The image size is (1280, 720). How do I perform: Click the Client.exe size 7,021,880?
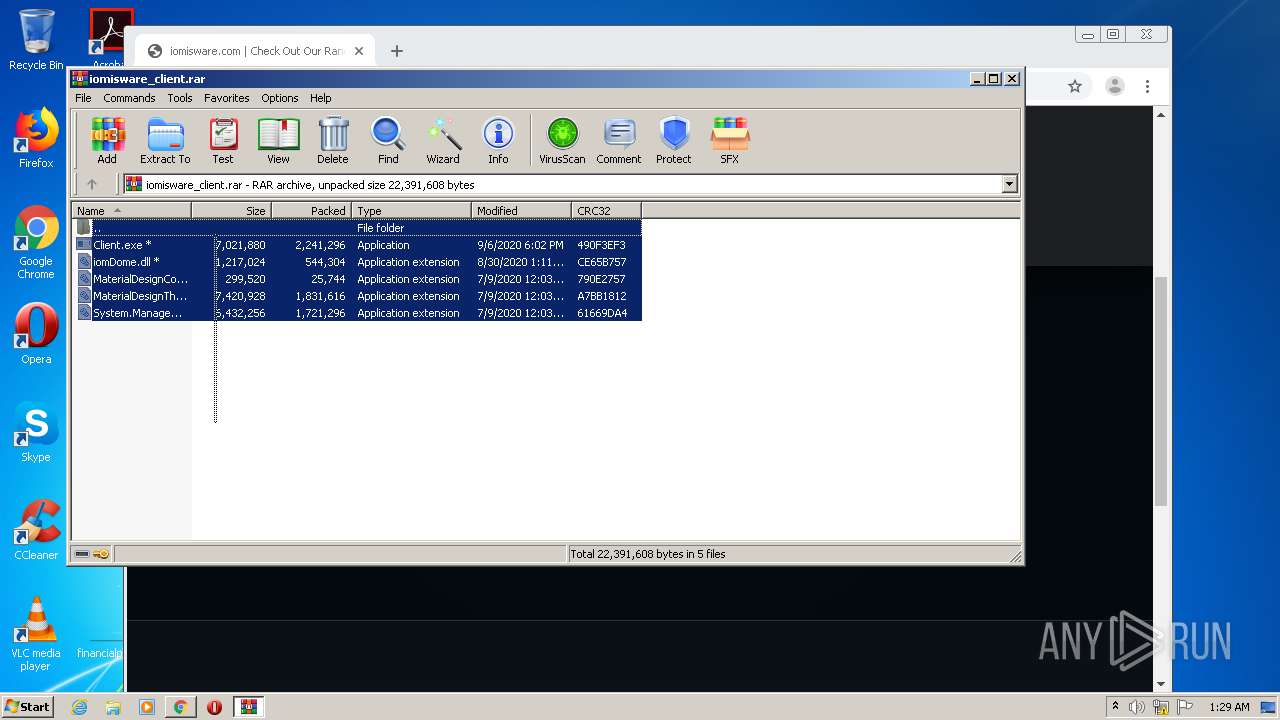(x=240, y=245)
